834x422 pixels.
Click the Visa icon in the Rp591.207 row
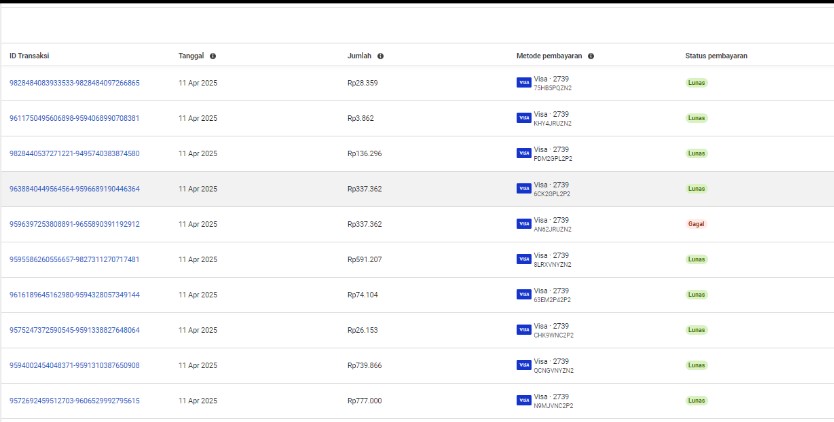(x=524, y=259)
